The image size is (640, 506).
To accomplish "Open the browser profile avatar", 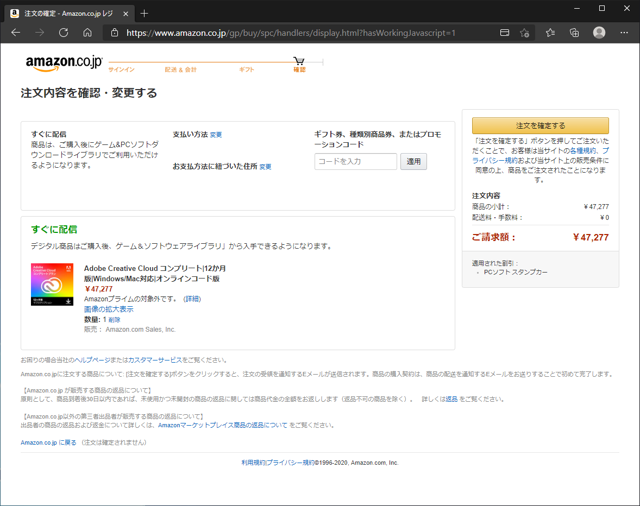I will [x=599, y=33].
